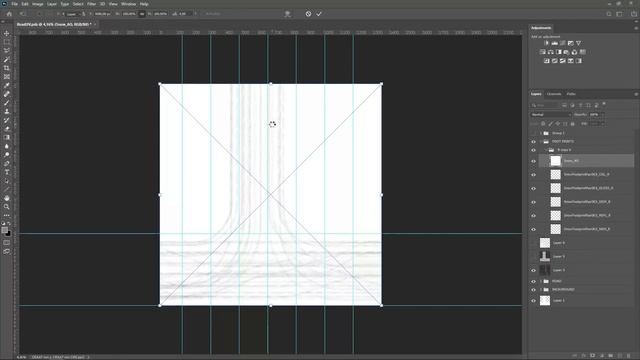Select the Move tool
The image size is (640, 360).
(7, 33)
